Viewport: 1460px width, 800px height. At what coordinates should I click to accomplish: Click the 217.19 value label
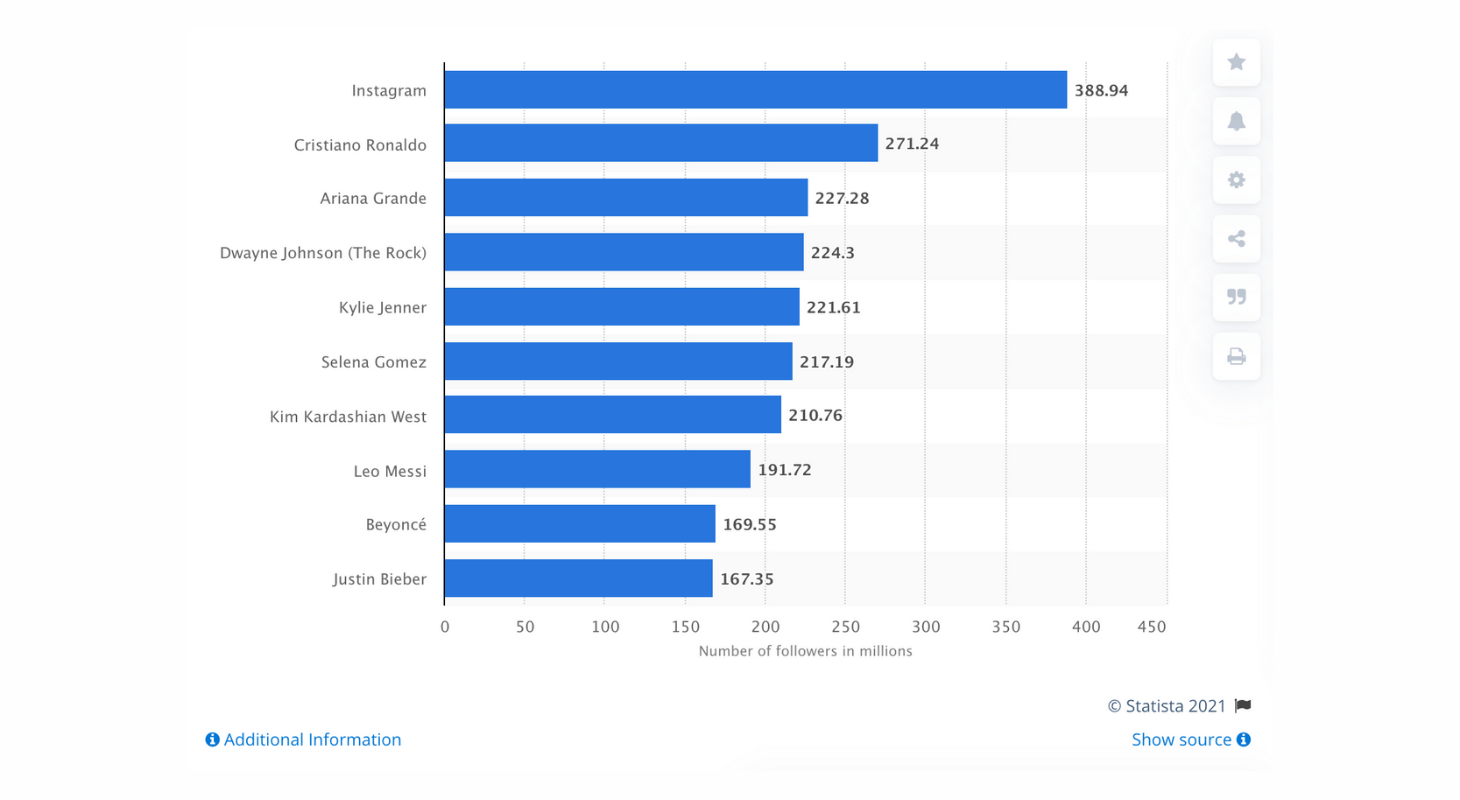pos(827,361)
